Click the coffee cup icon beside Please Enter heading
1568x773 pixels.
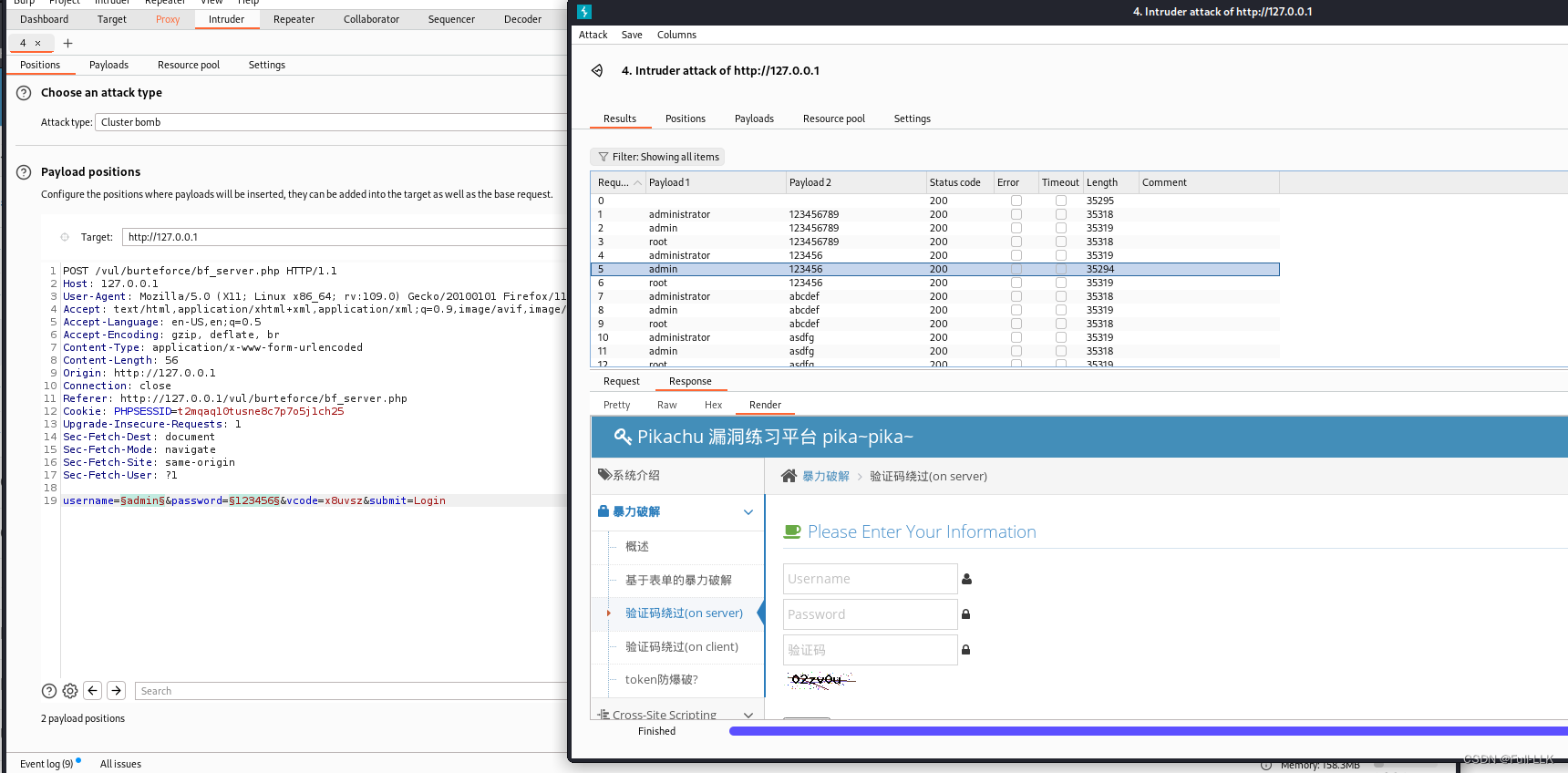[792, 531]
